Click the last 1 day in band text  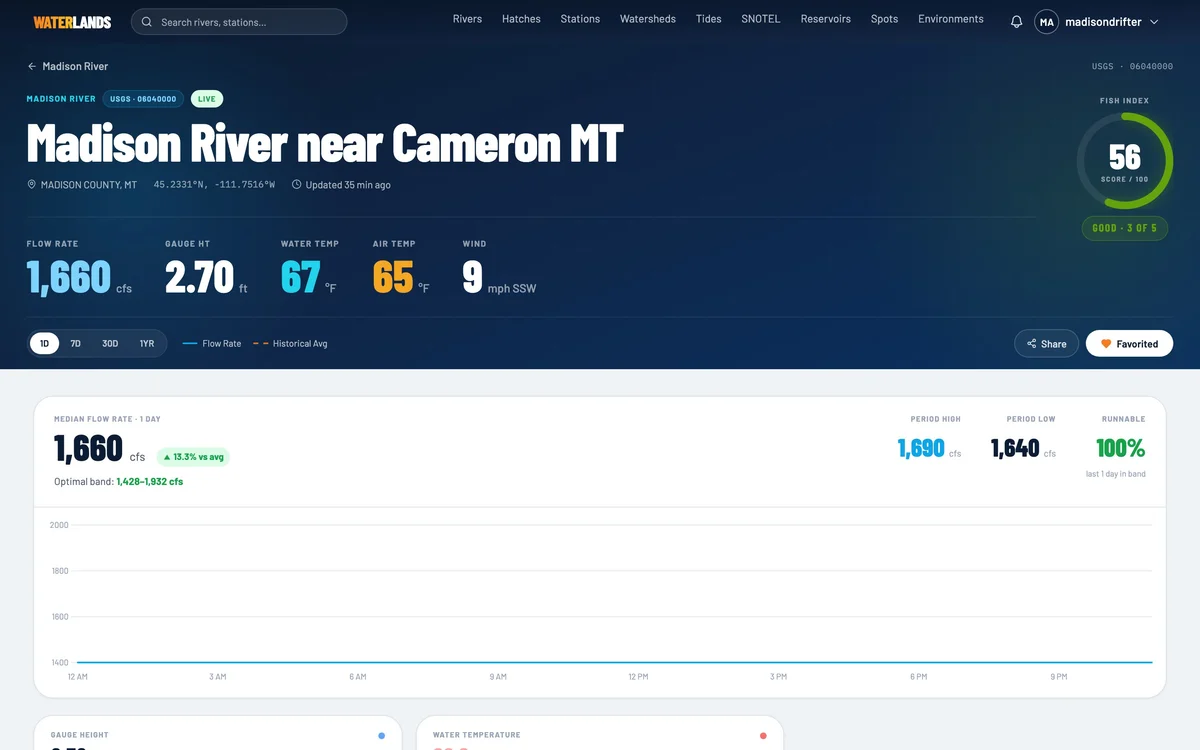click(1116, 474)
